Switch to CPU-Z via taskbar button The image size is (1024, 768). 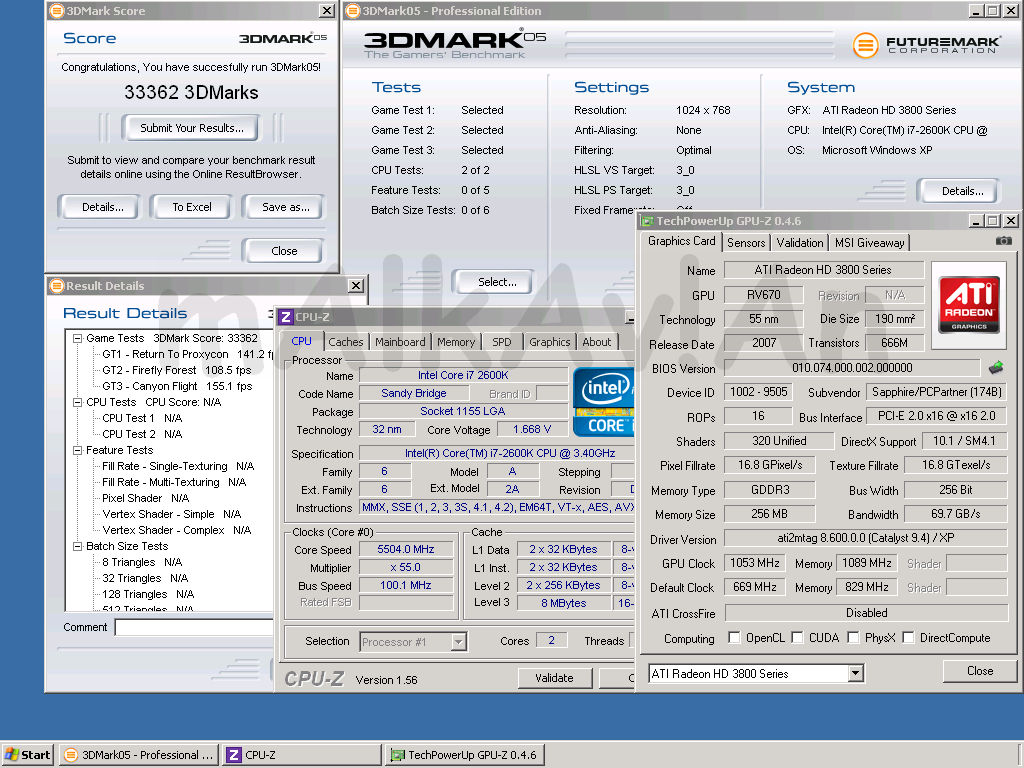(x=302, y=755)
